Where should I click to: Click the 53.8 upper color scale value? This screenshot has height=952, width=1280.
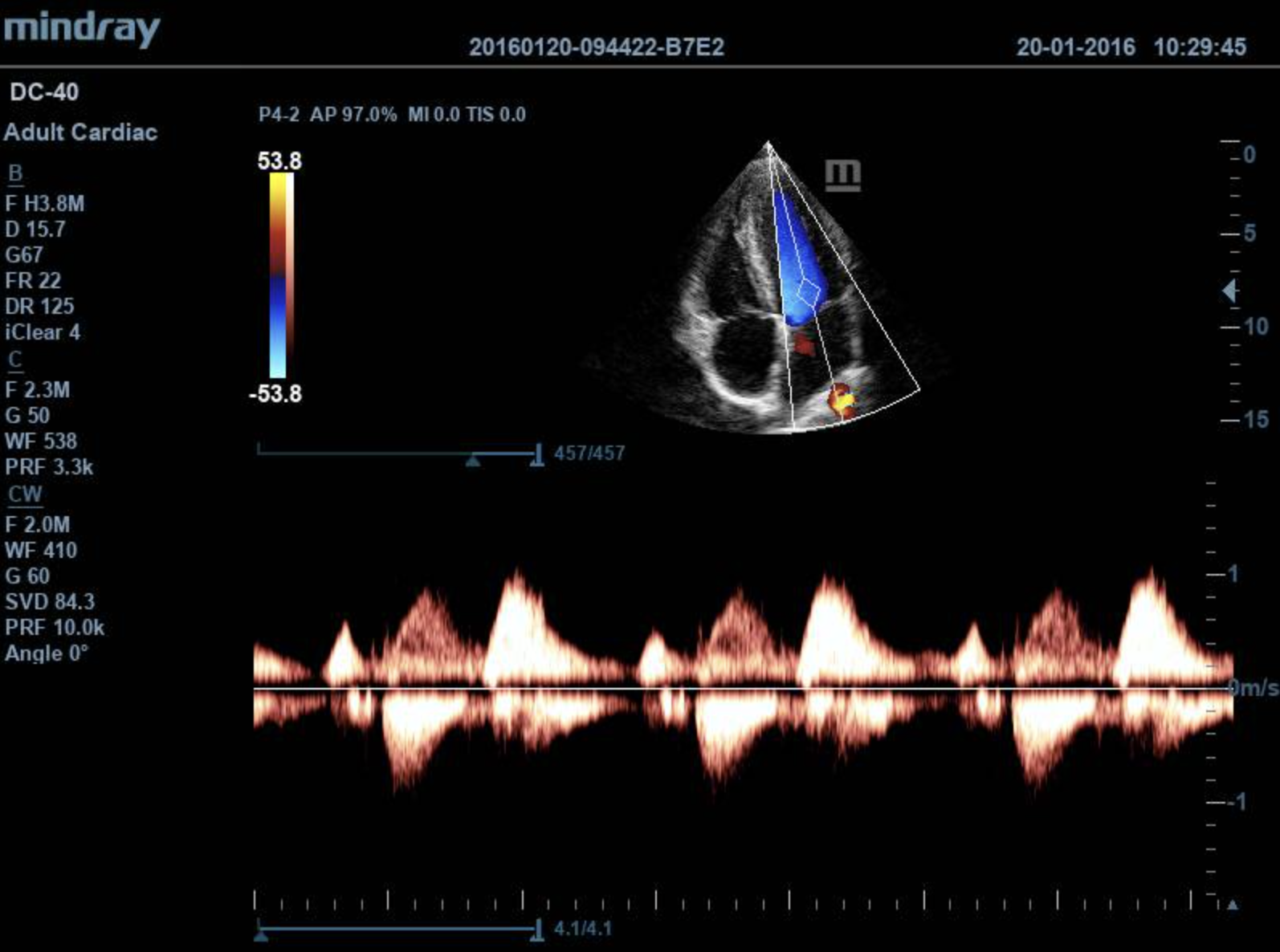[279, 161]
